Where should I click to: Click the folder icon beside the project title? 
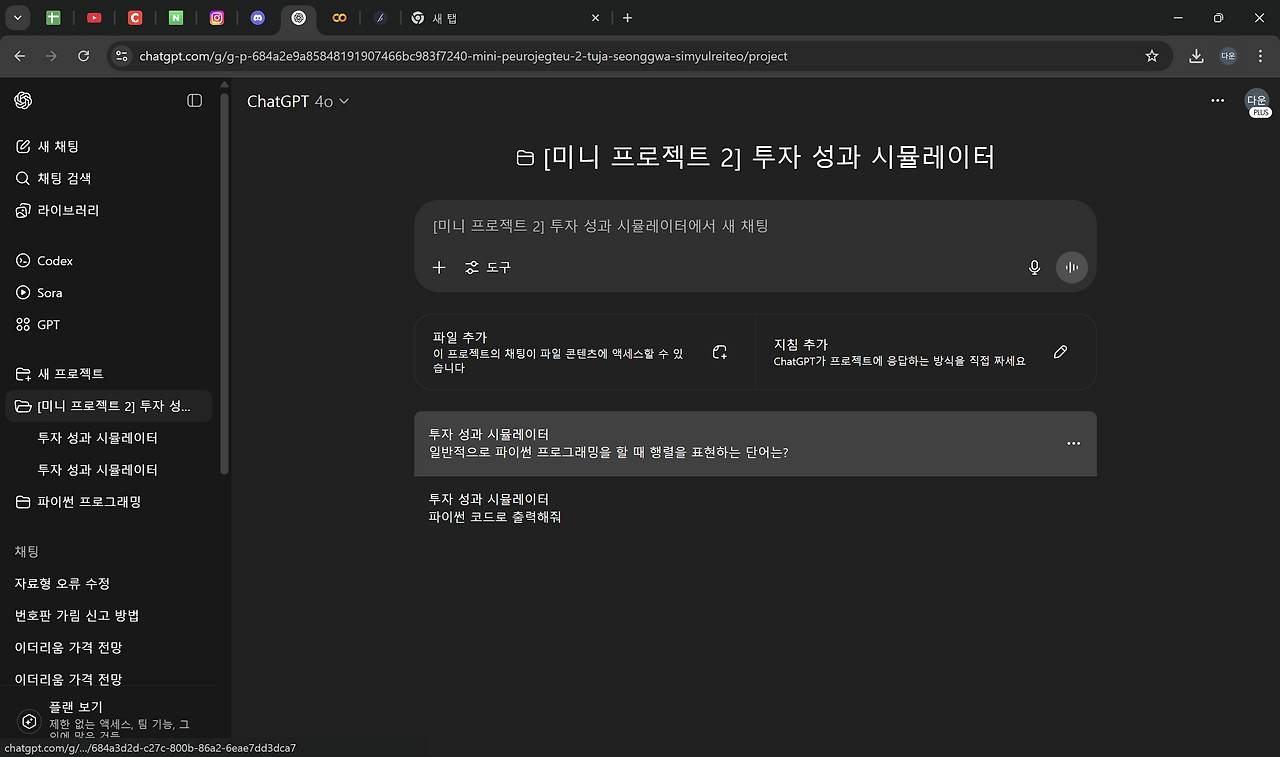click(524, 158)
